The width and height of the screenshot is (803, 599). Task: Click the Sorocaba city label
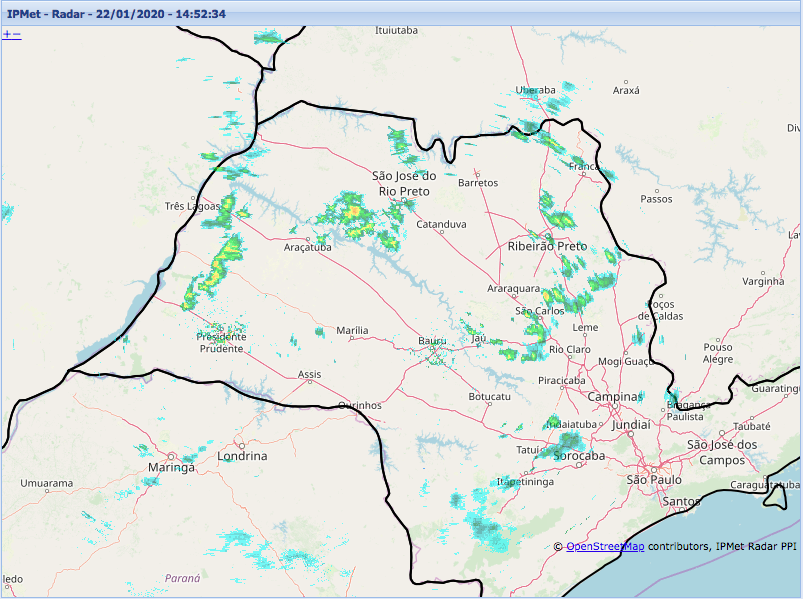pos(579,456)
